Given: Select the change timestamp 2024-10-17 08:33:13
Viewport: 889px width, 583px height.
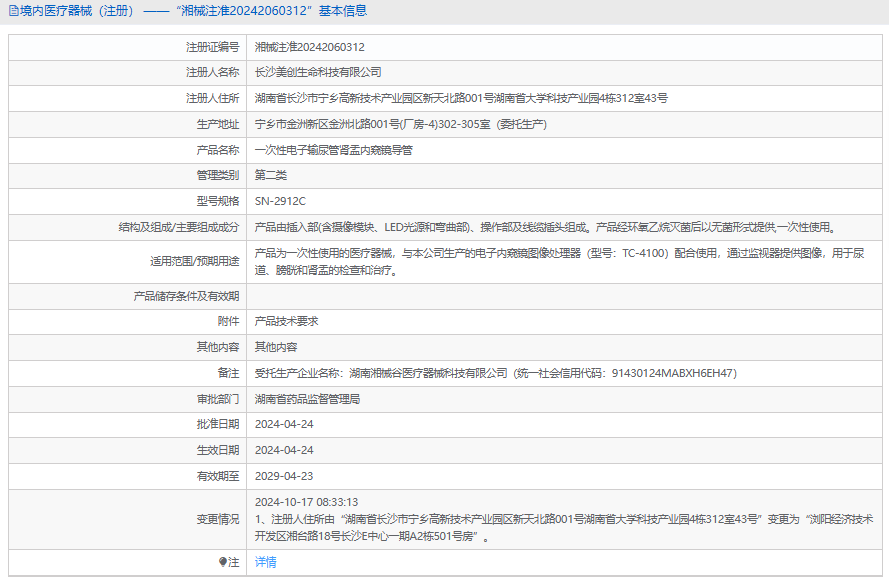Looking at the screenshot, I should [x=306, y=502].
